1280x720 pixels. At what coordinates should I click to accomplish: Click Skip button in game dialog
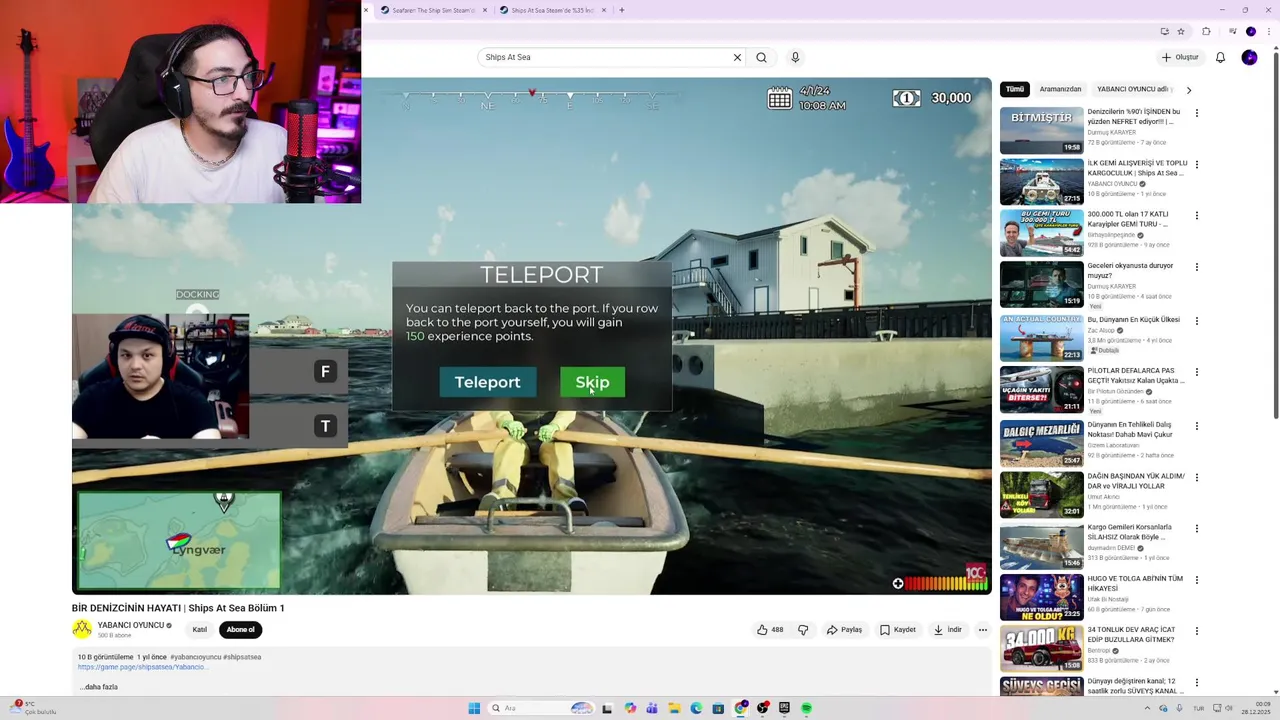coord(592,382)
